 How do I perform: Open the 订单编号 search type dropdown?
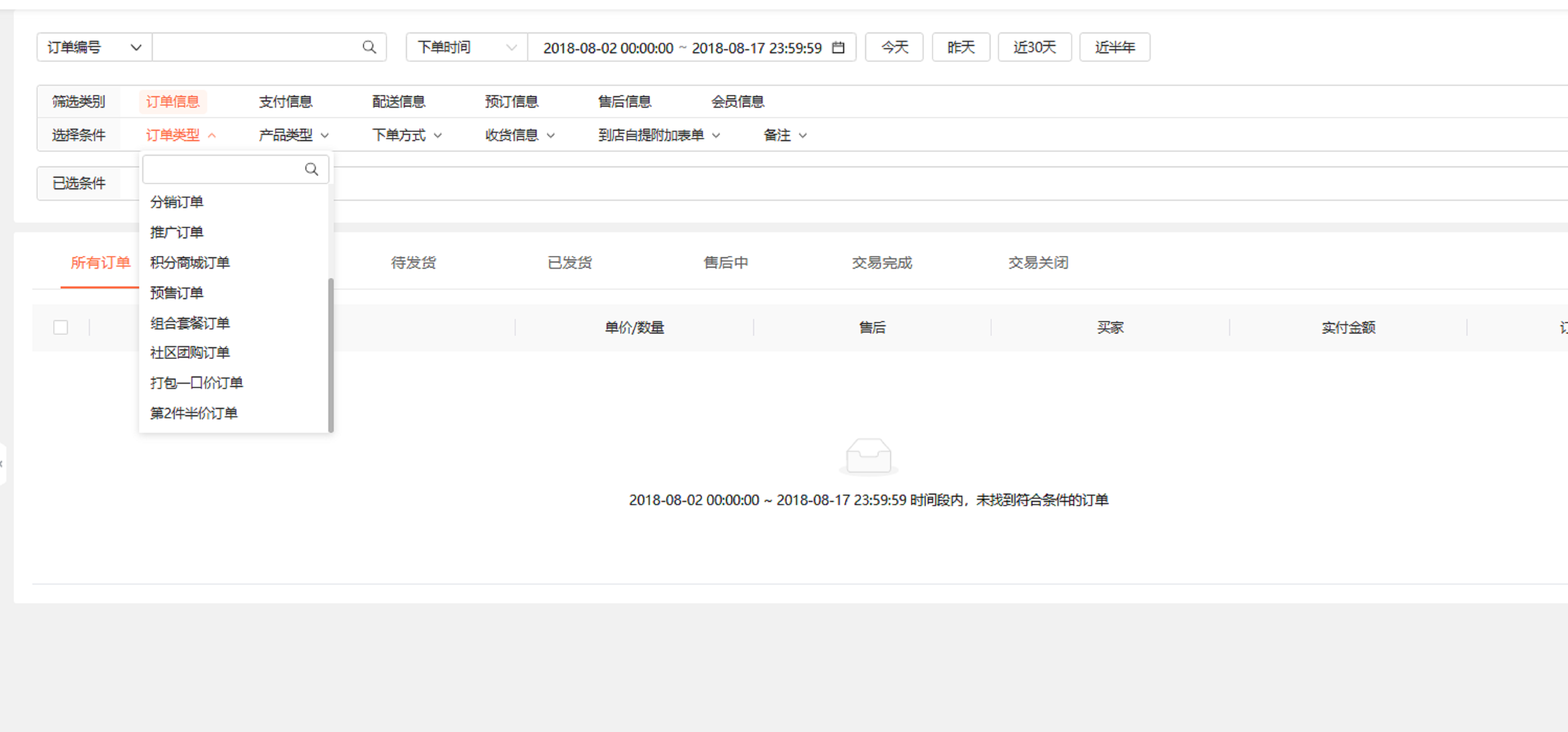coord(94,47)
